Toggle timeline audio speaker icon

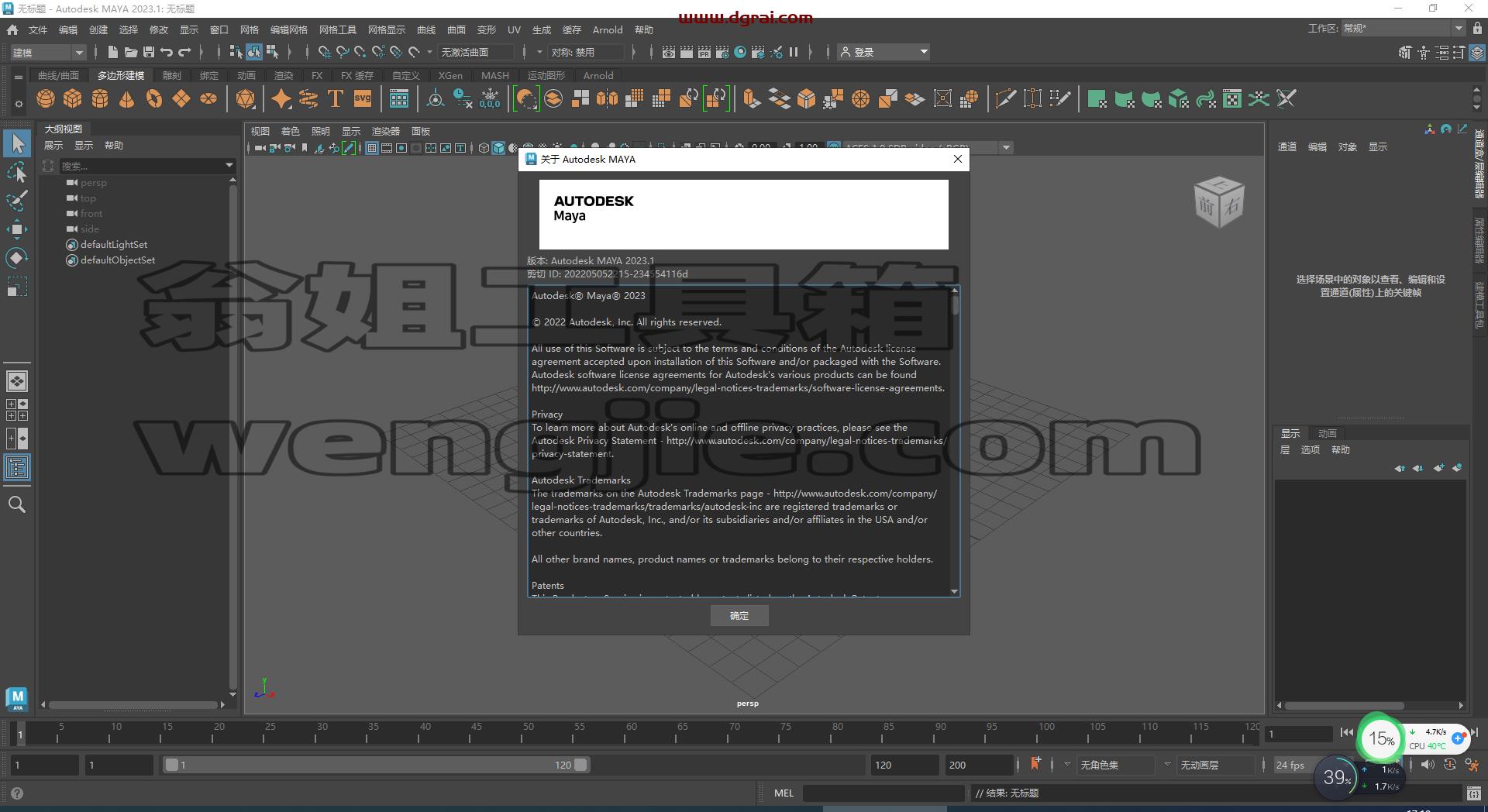[x=1428, y=765]
